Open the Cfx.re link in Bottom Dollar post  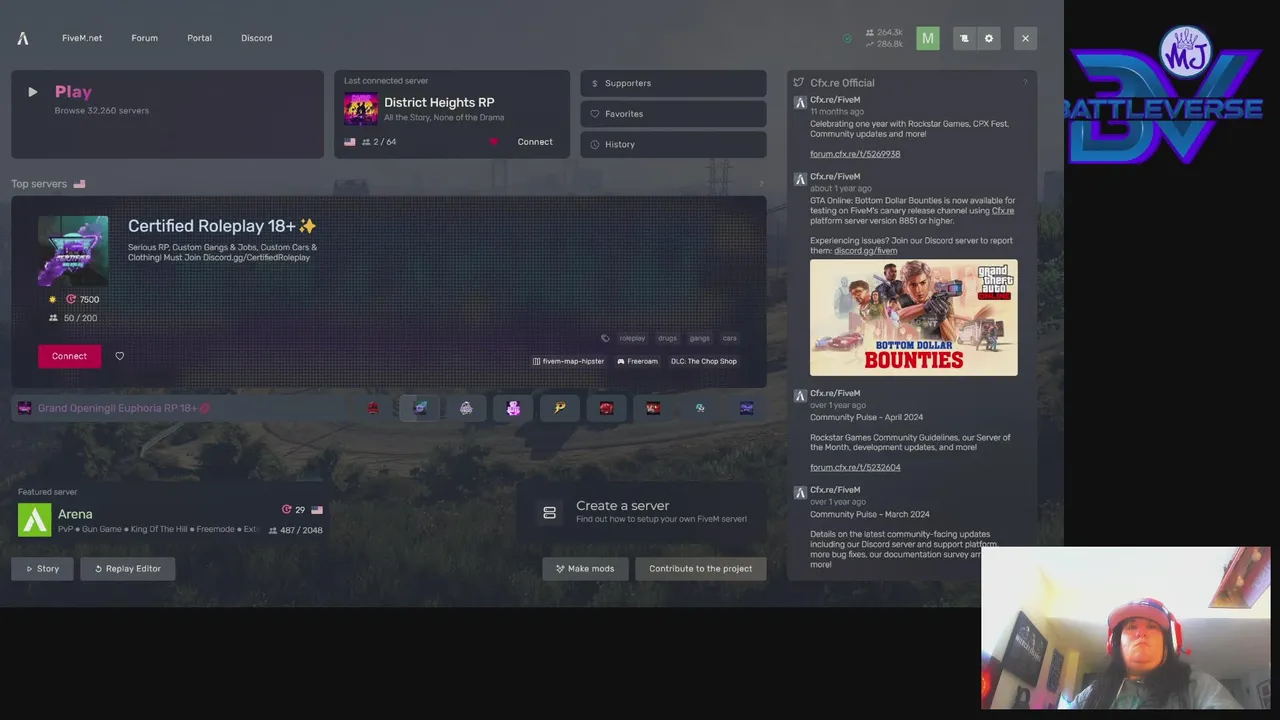point(1003,210)
